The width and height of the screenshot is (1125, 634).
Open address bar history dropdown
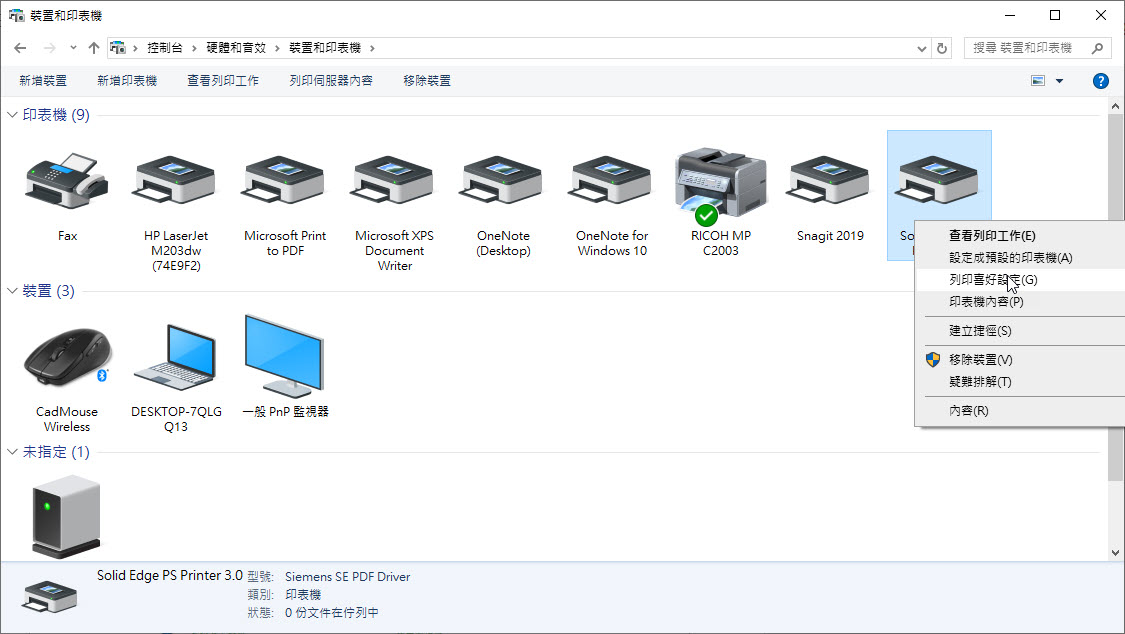922,49
